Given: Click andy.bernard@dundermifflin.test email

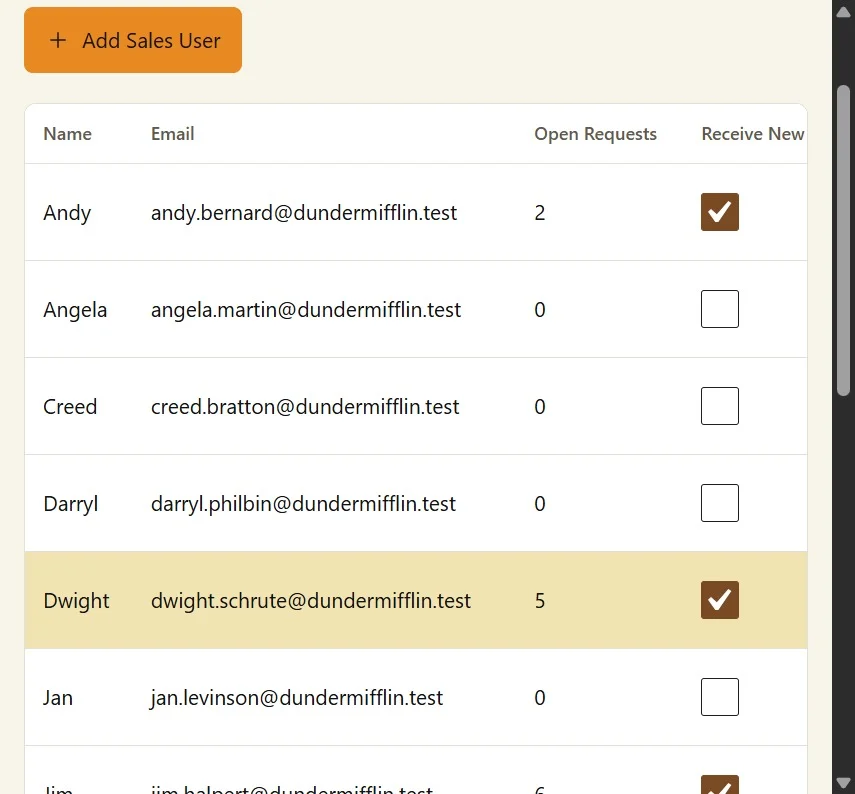Looking at the screenshot, I should pos(304,213).
